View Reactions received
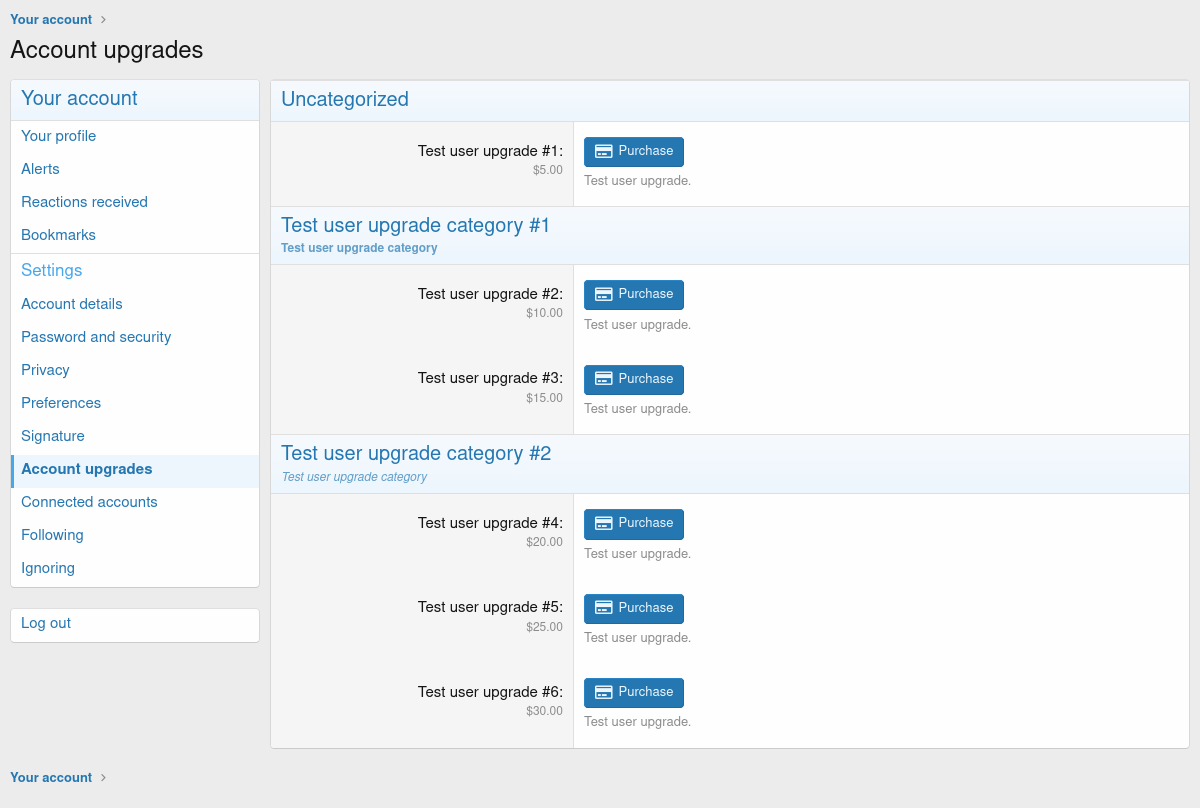This screenshot has height=808, width=1200. pos(85,202)
